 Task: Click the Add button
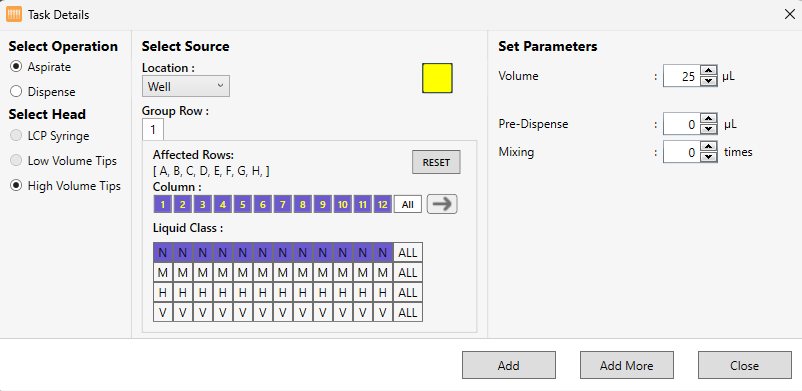[x=509, y=365]
